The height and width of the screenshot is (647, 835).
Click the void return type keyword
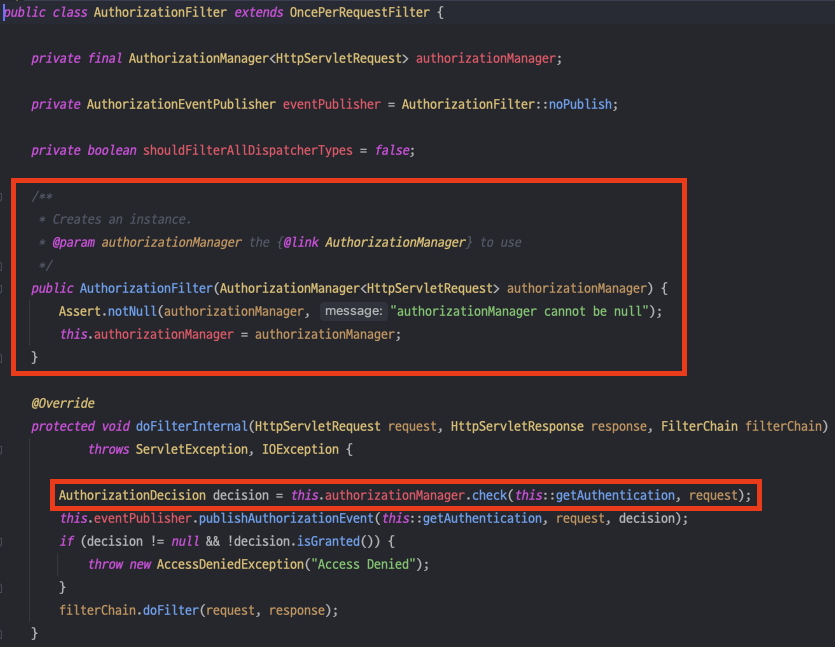116,426
